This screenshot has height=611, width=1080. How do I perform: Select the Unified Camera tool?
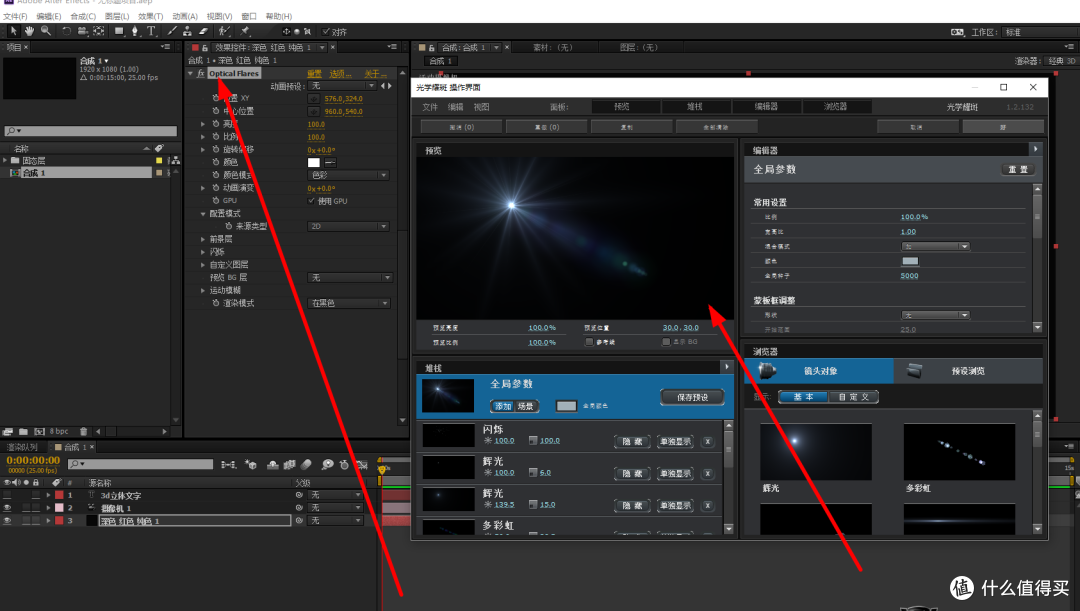[83, 31]
